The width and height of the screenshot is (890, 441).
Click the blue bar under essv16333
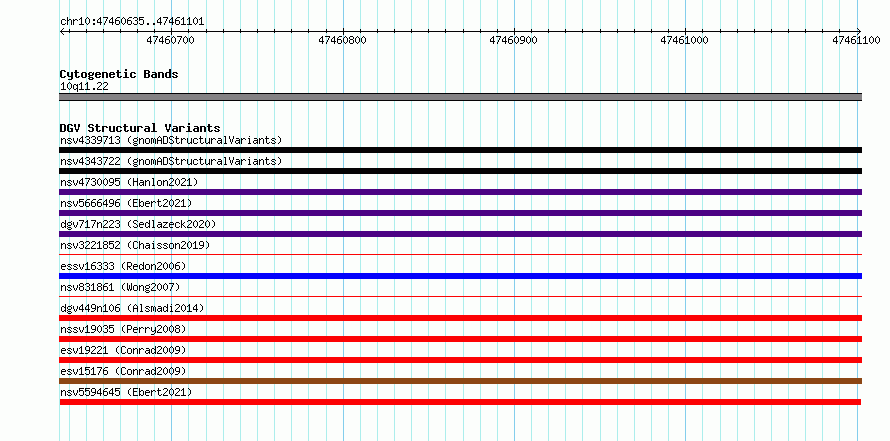click(460, 276)
